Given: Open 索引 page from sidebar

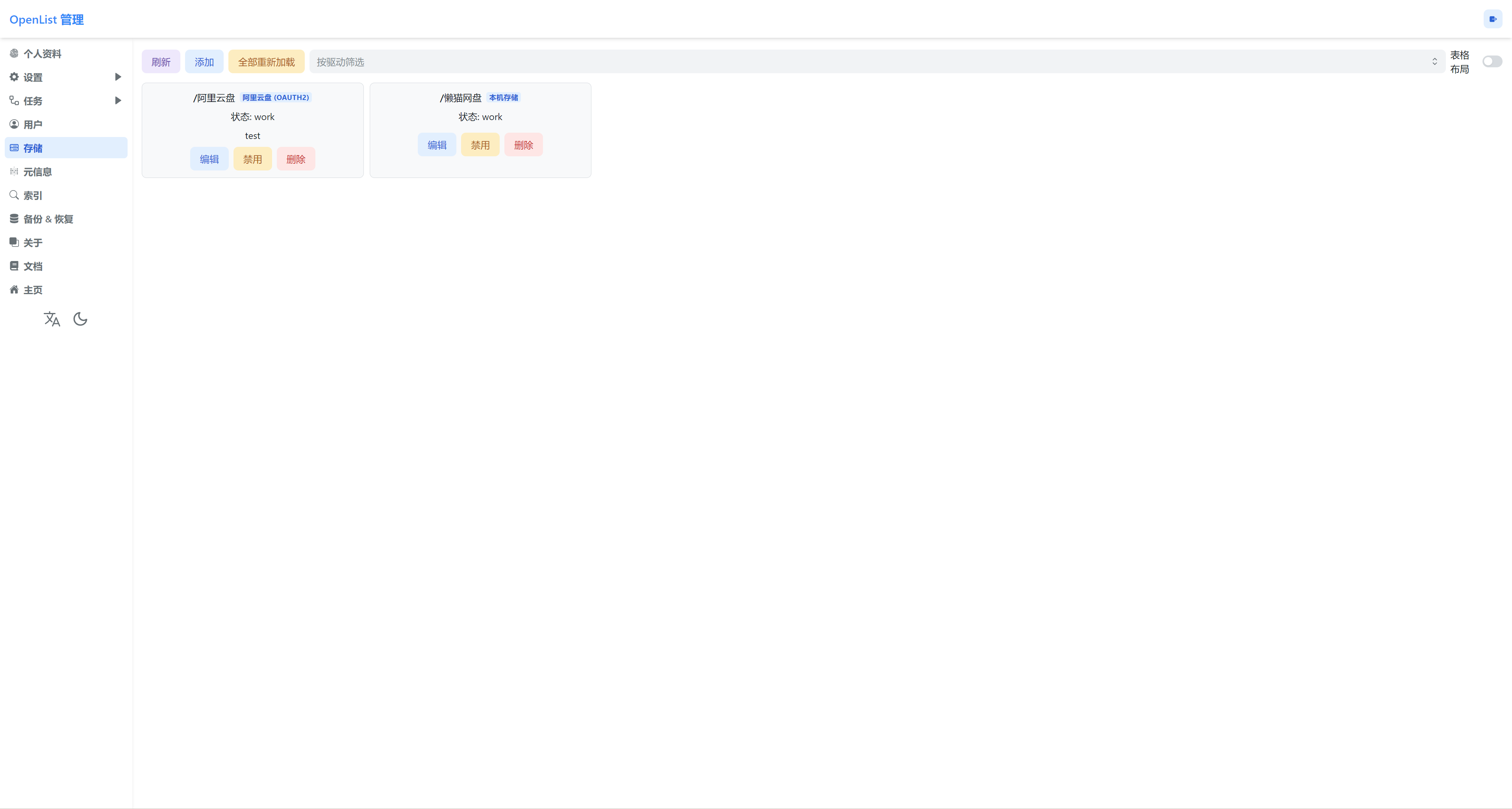Looking at the screenshot, I should pyautogui.click(x=66, y=195).
